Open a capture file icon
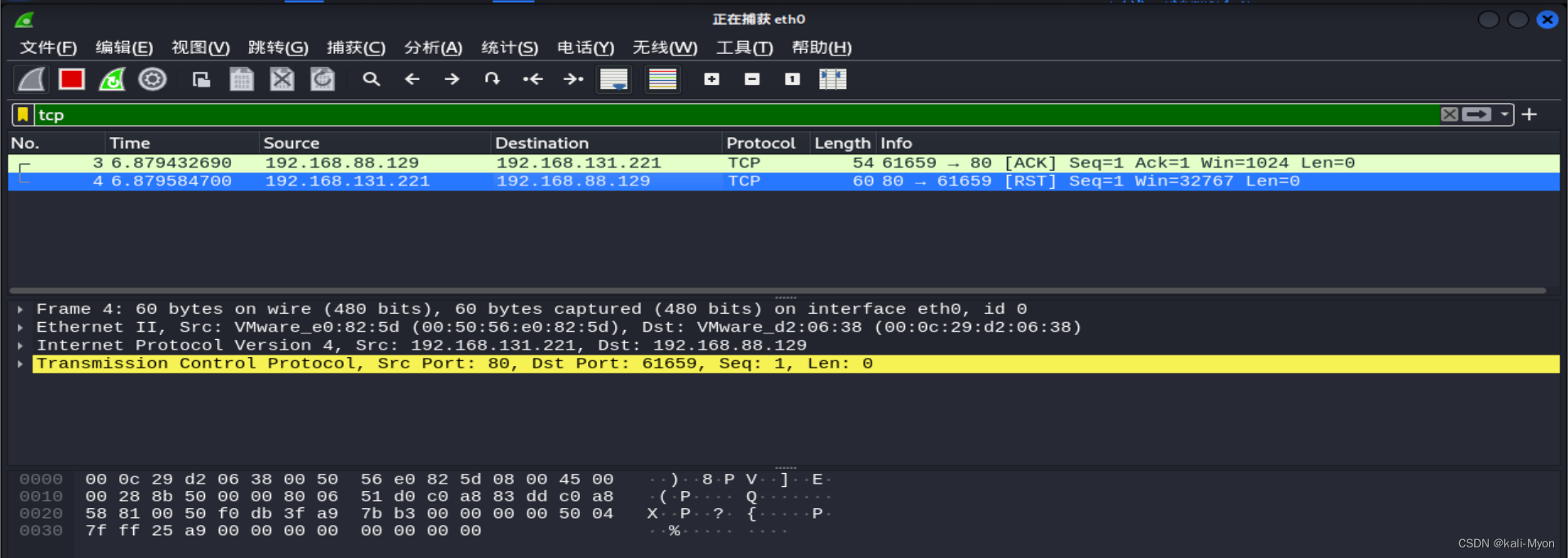1568x558 pixels. tap(201, 79)
